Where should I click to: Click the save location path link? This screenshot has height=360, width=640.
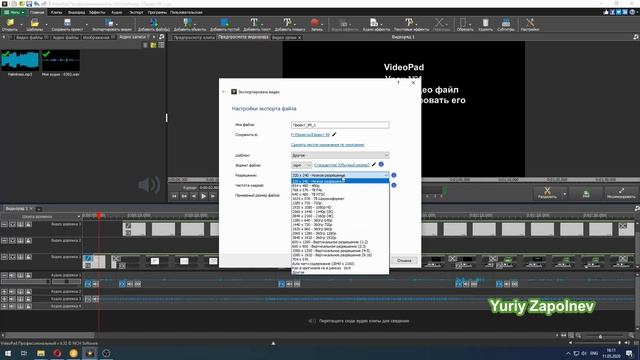(310, 134)
